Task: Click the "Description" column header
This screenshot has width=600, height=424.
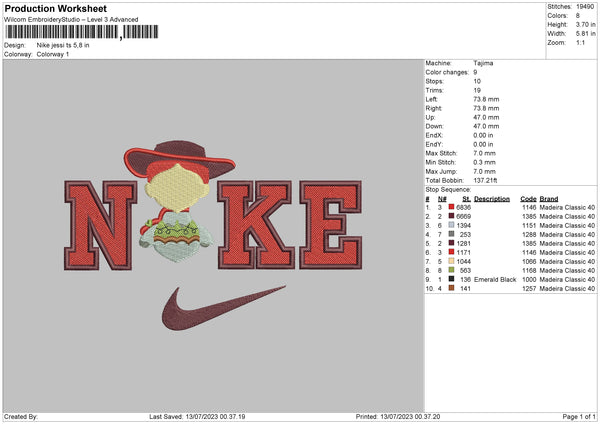Action: (492, 199)
